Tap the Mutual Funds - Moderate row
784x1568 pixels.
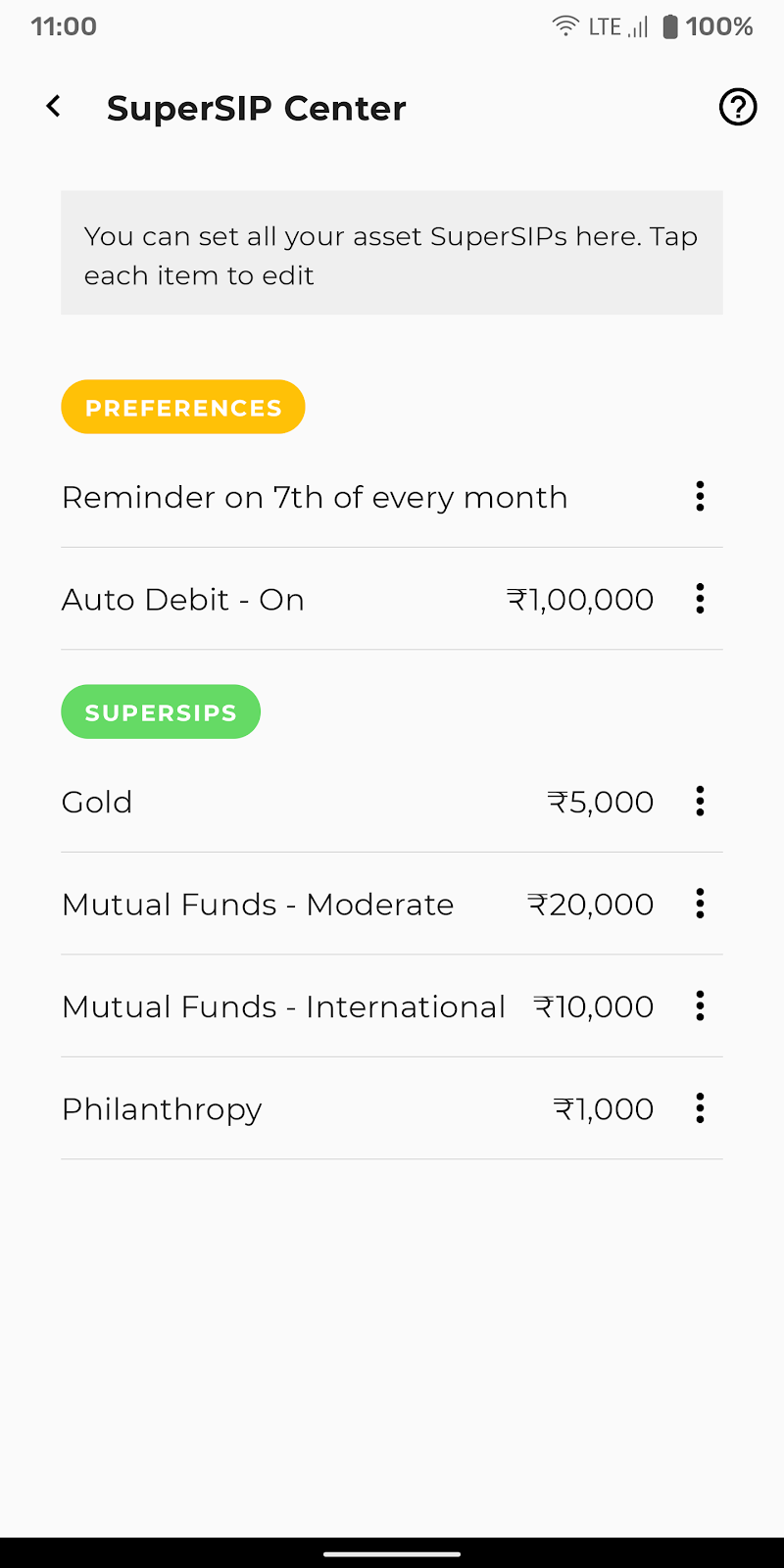tap(258, 905)
